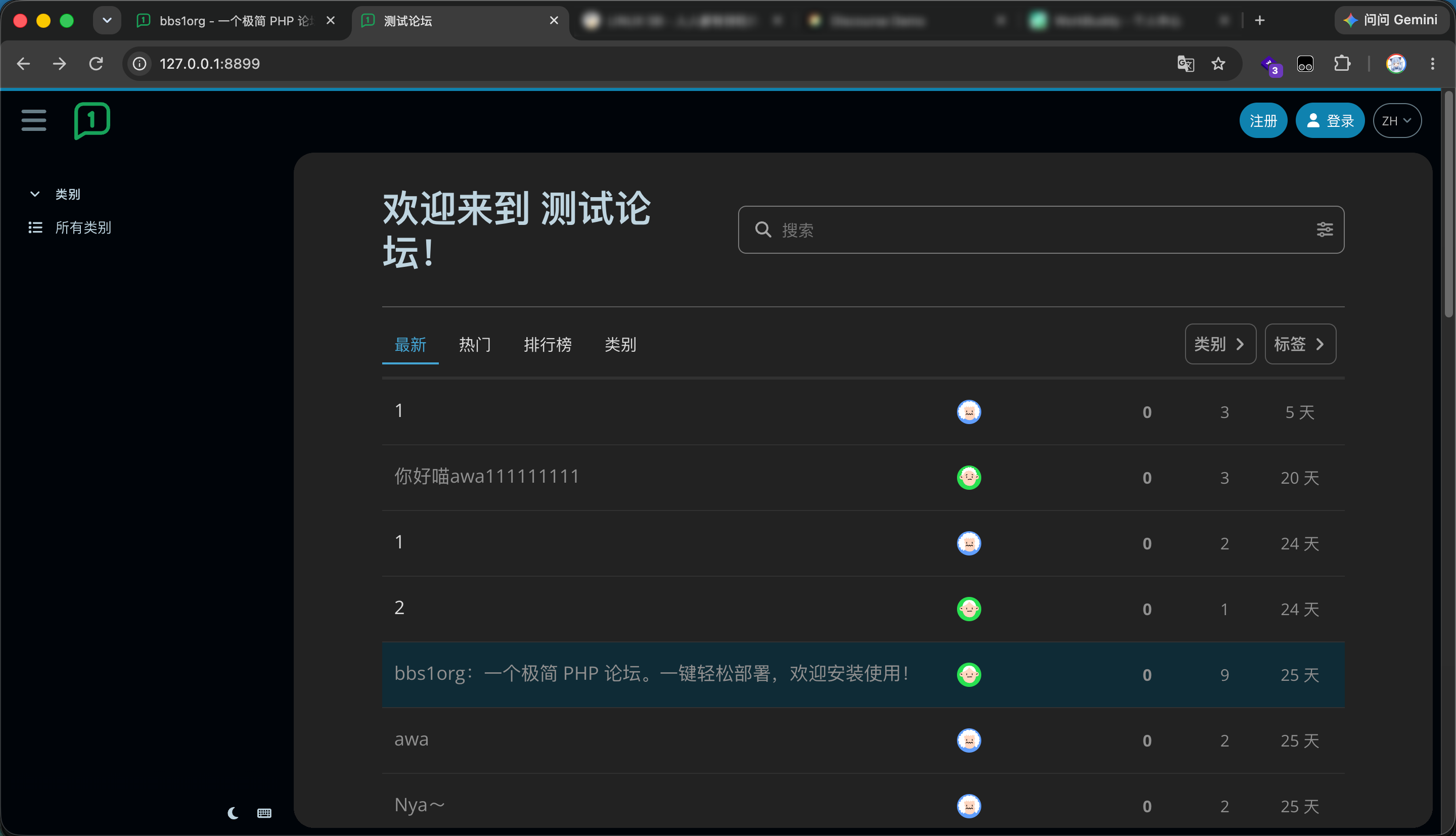The width and height of the screenshot is (1456, 836).
Task: Open the ZH language dropdown
Action: (x=1397, y=121)
